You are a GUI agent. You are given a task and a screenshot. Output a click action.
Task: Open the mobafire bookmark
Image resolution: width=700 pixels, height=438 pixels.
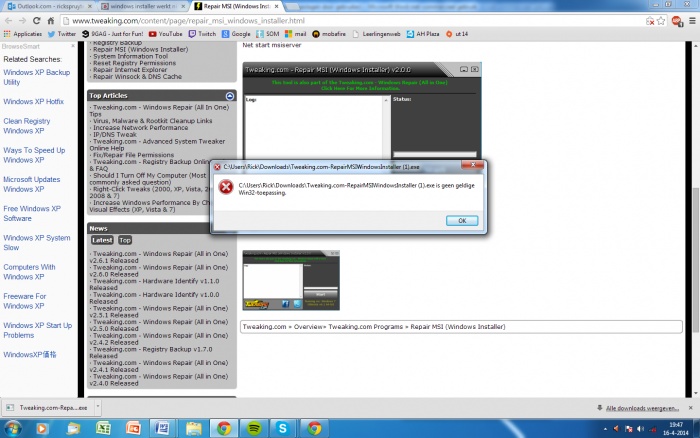coord(329,34)
